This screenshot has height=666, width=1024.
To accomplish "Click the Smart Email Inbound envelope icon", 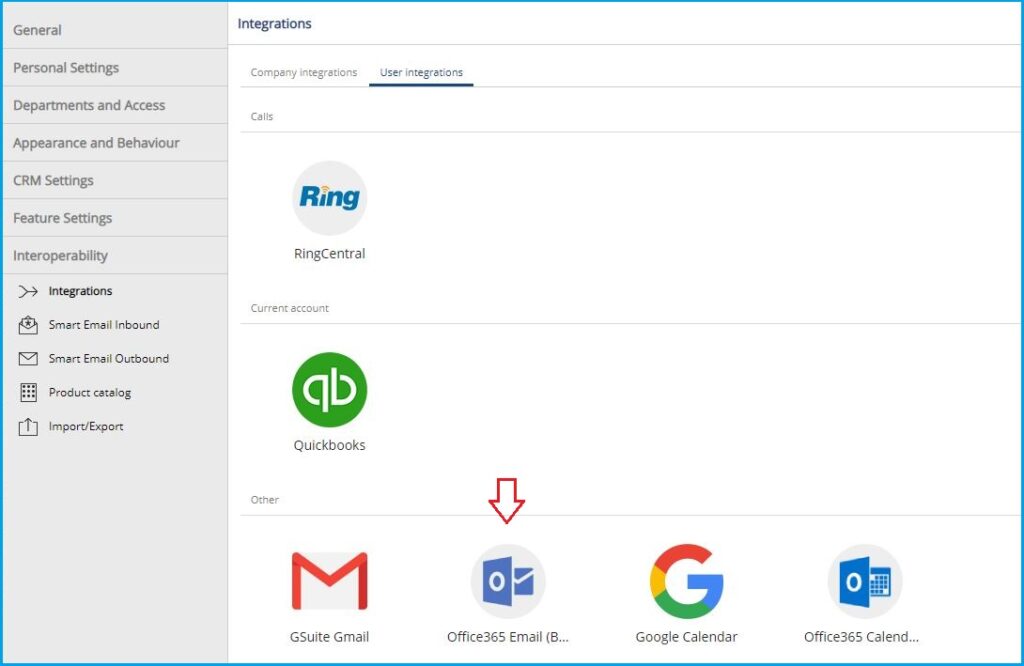I will click(x=28, y=325).
